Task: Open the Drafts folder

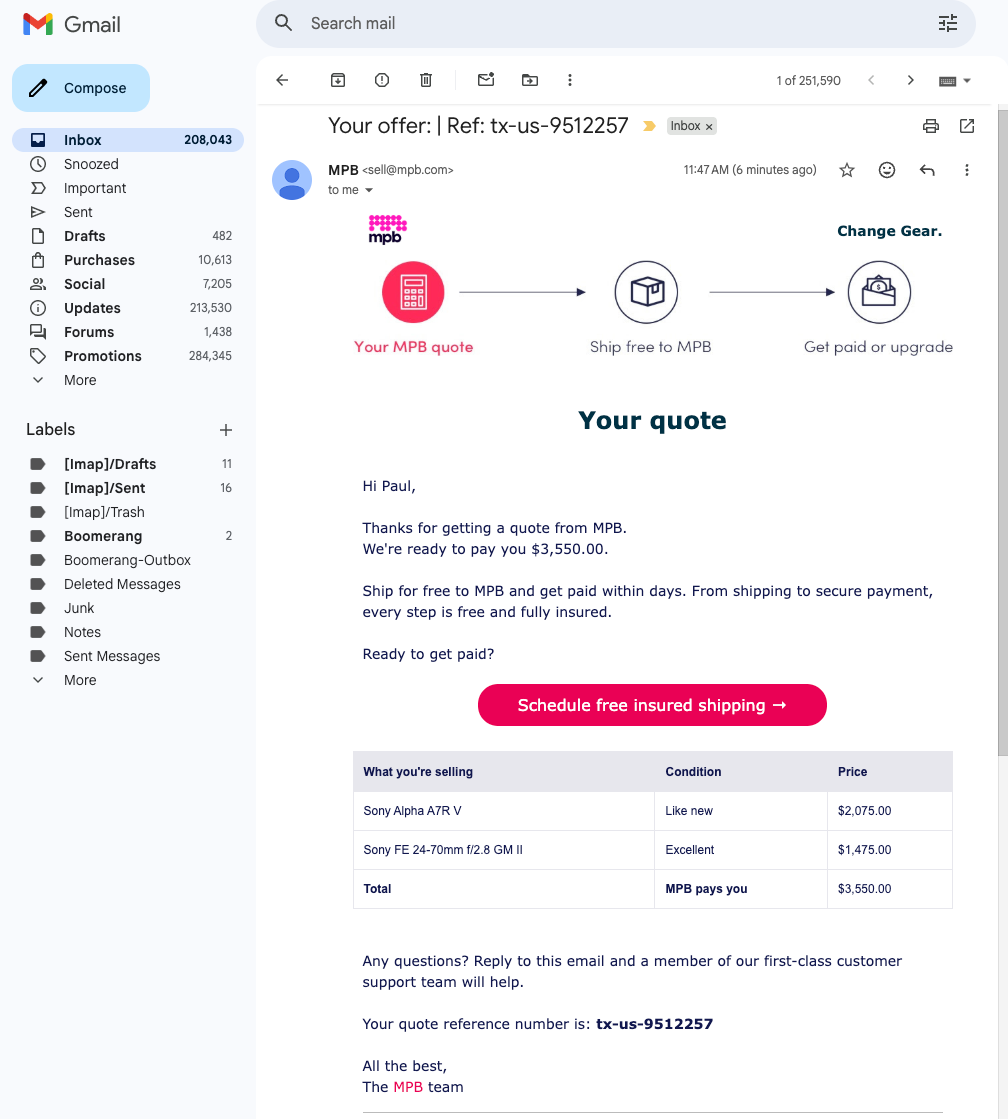Action: point(84,236)
